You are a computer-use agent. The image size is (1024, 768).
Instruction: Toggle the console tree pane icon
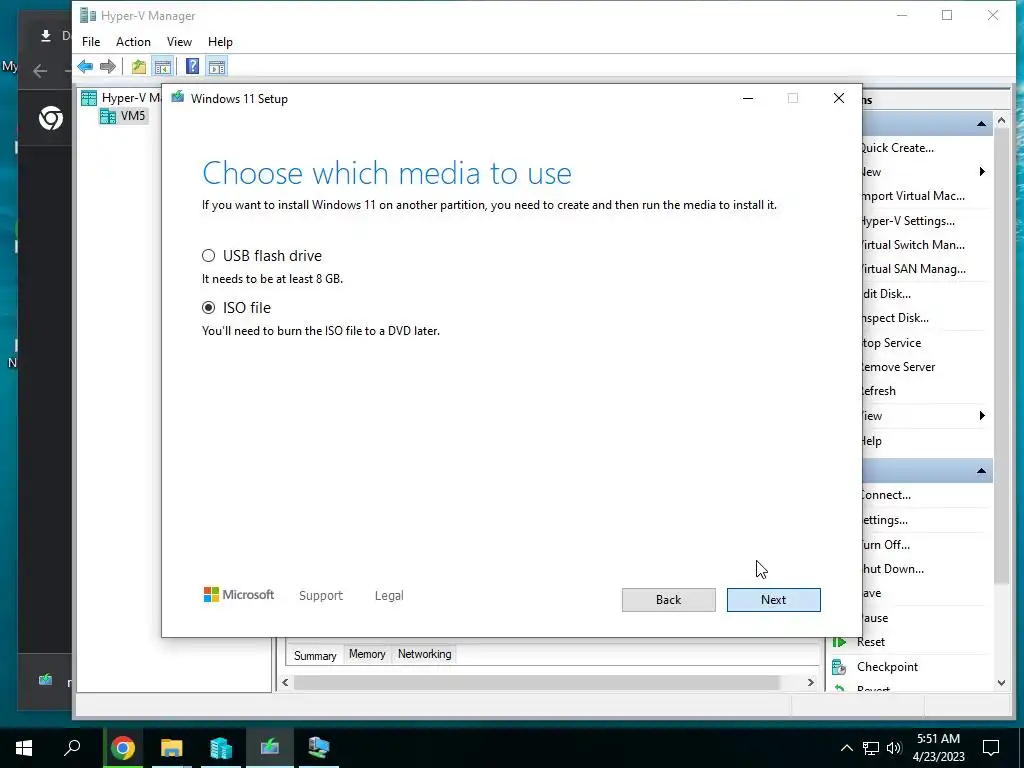163,67
